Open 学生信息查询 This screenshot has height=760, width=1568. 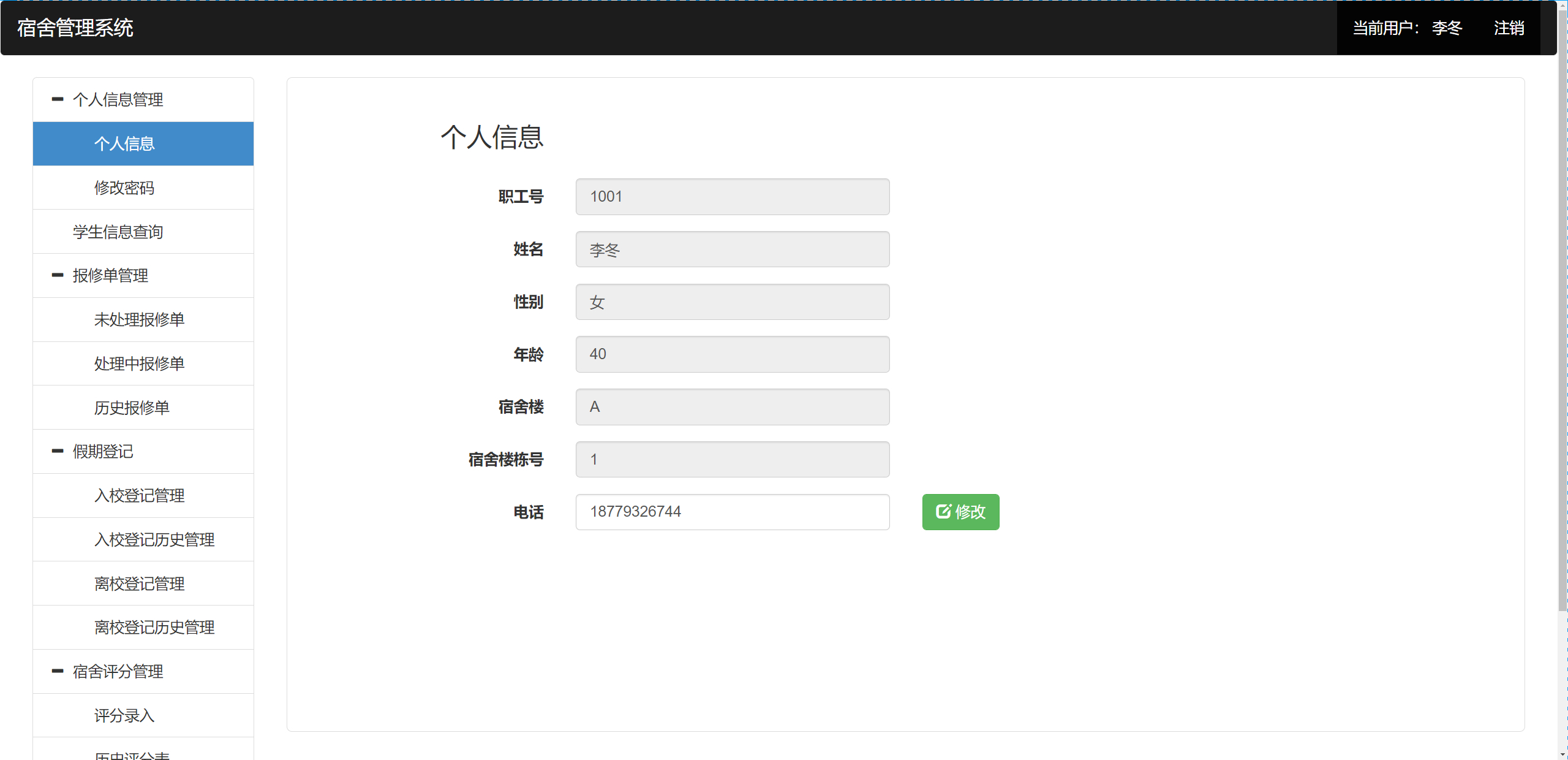pyautogui.click(x=117, y=232)
